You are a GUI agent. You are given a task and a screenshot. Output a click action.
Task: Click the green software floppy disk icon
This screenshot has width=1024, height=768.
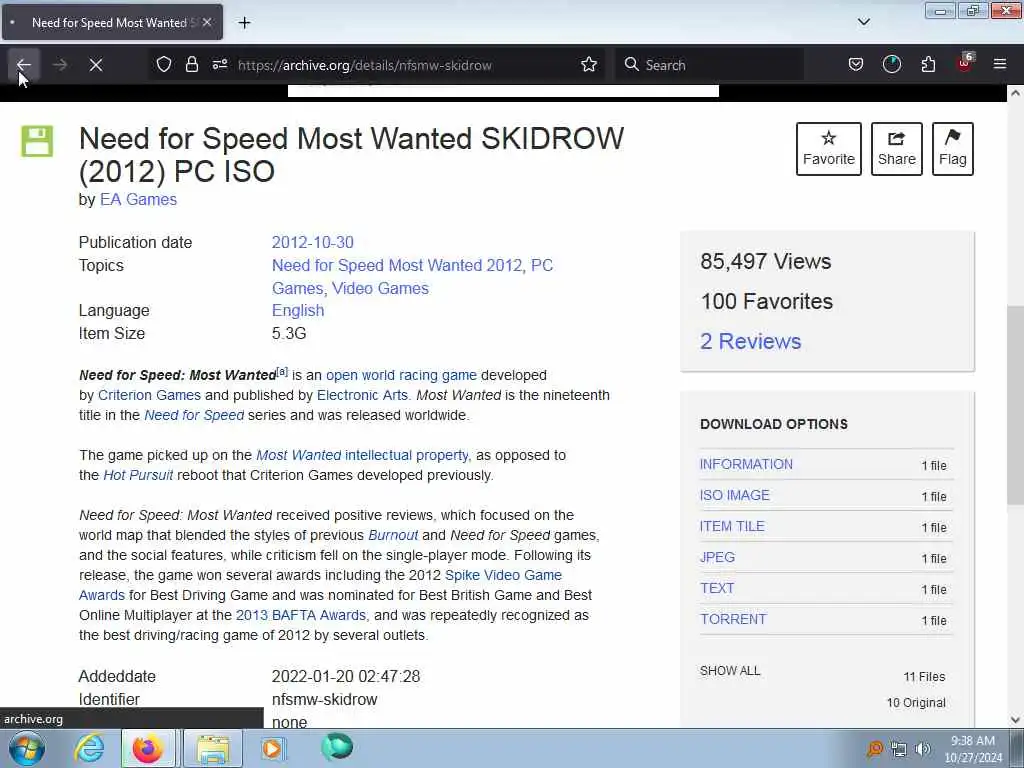pos(37,141)
